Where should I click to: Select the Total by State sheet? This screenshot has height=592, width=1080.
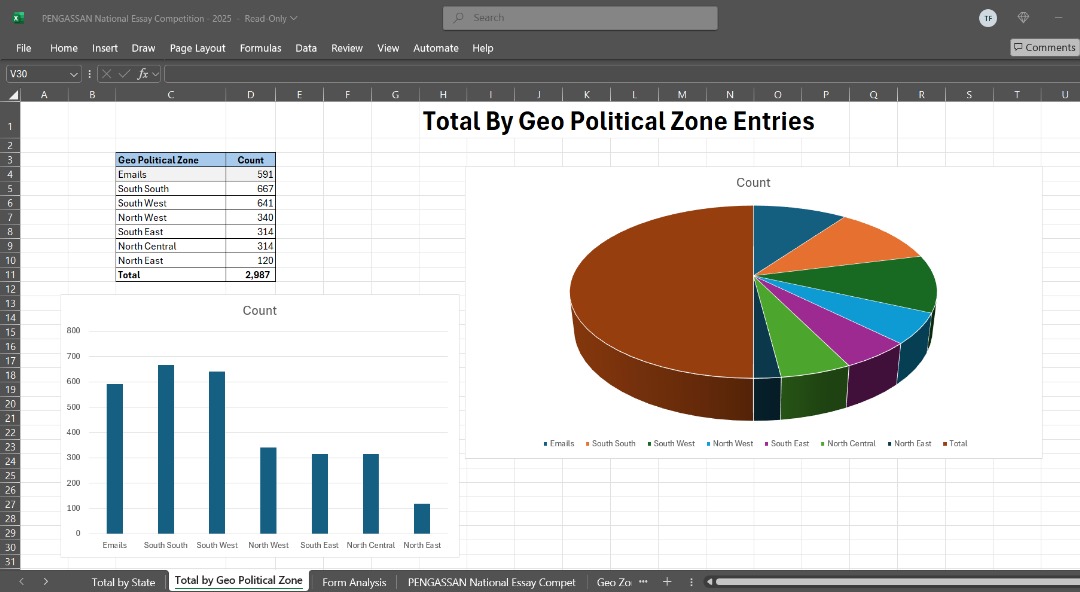click(x=123, y=582)
